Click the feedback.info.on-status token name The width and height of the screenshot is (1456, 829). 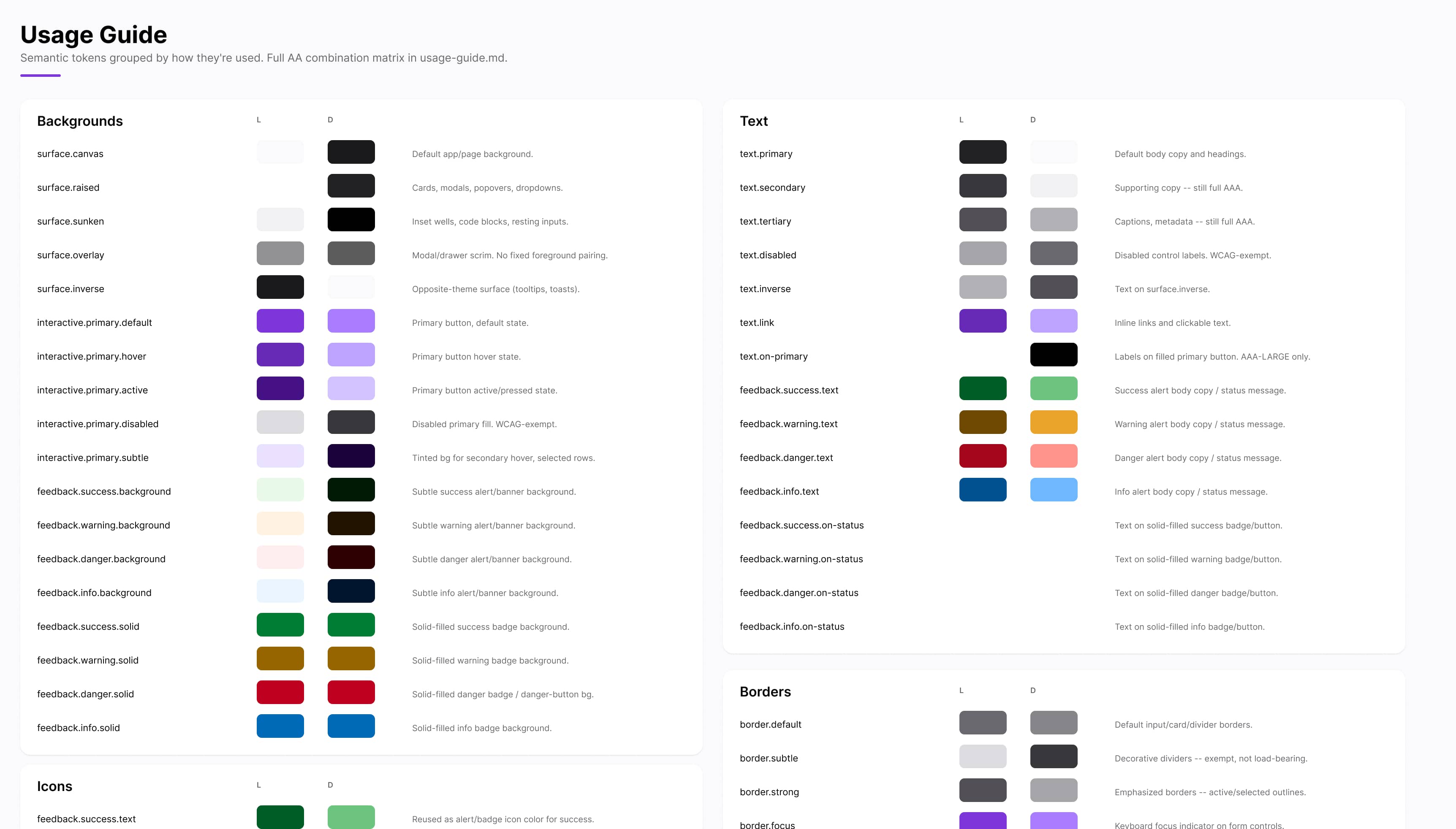click(x=792, y=627)
